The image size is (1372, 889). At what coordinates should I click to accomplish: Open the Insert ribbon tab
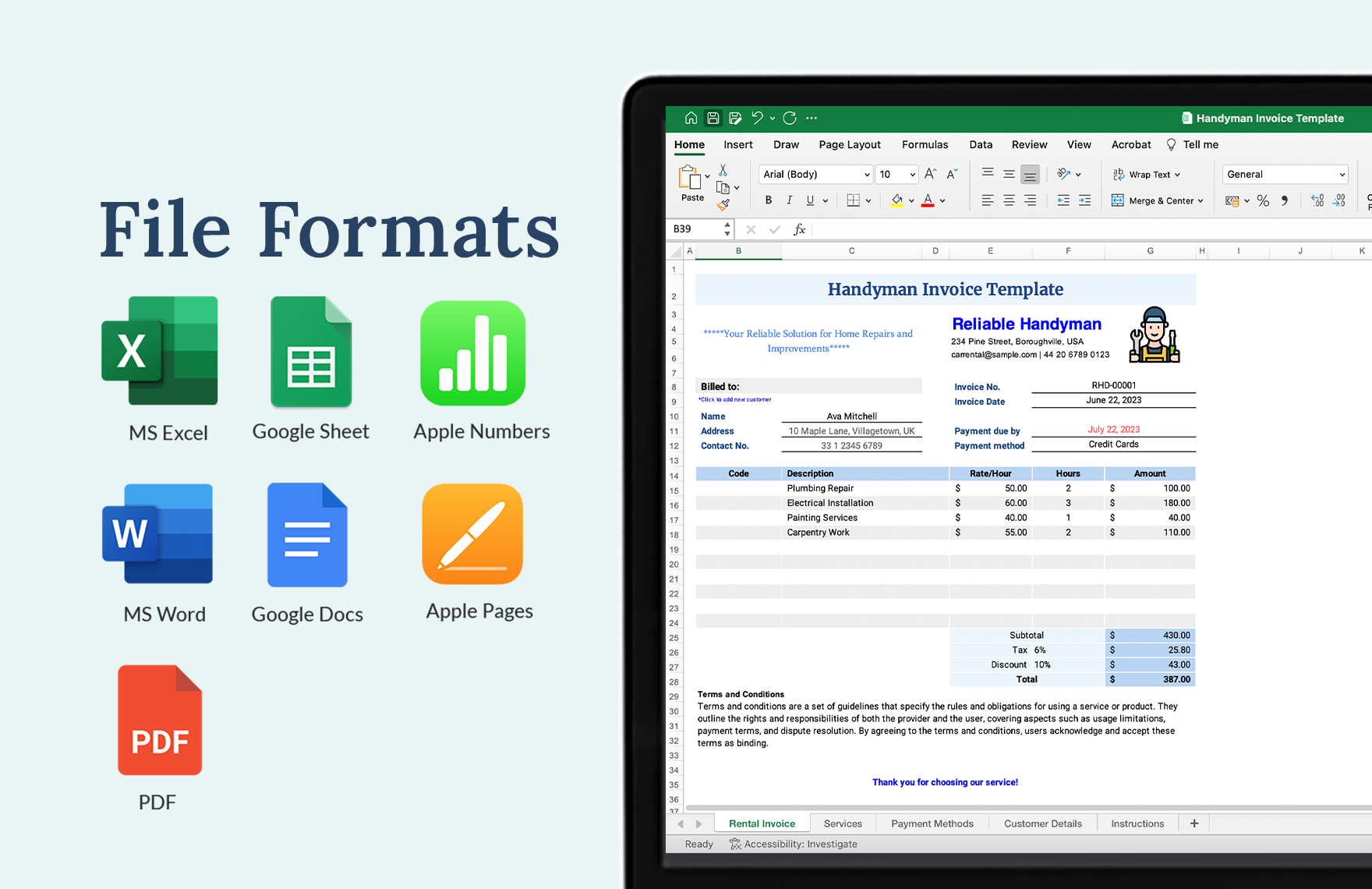737,144
